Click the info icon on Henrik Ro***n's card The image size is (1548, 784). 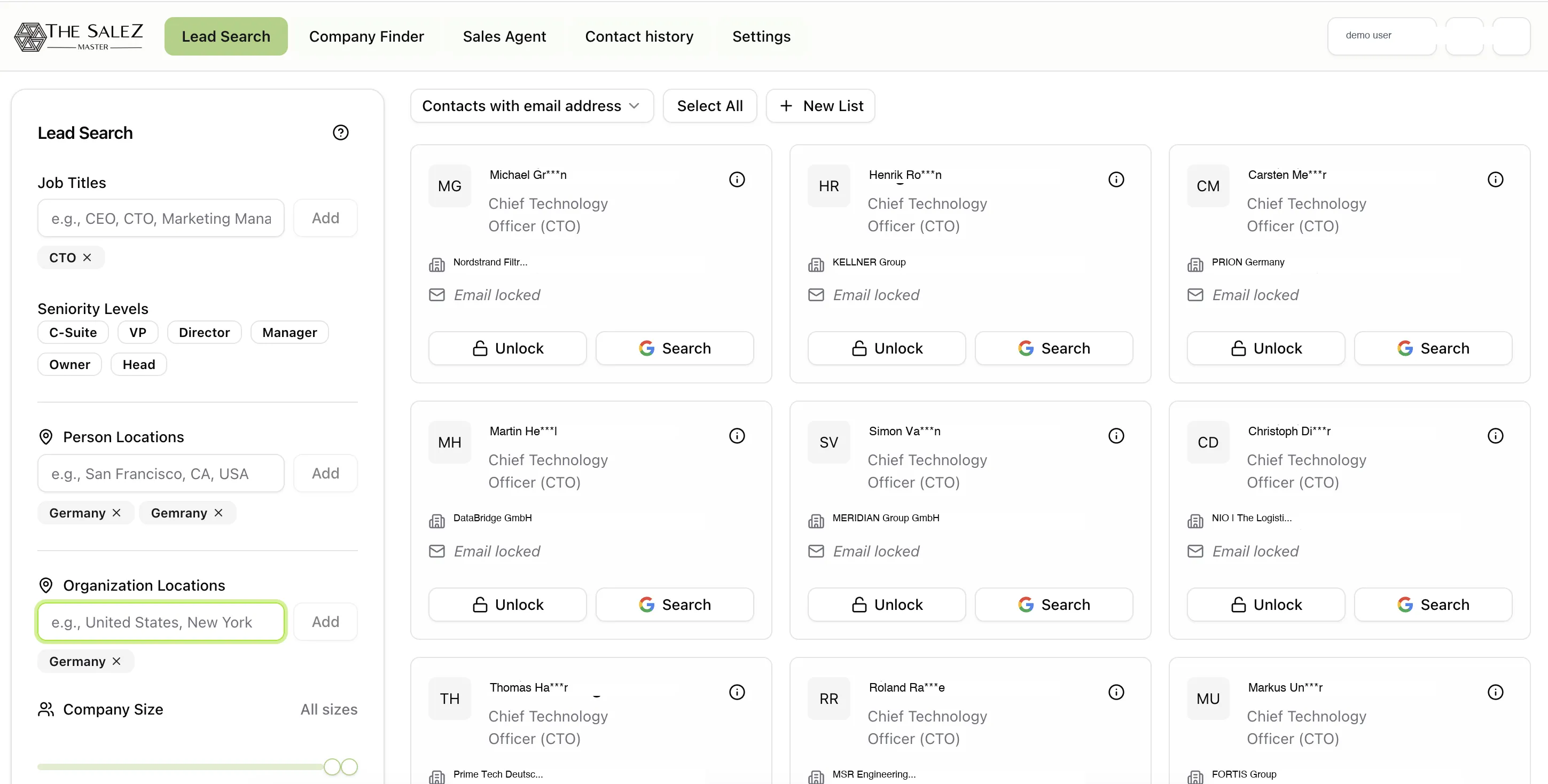pos(1116,179)
